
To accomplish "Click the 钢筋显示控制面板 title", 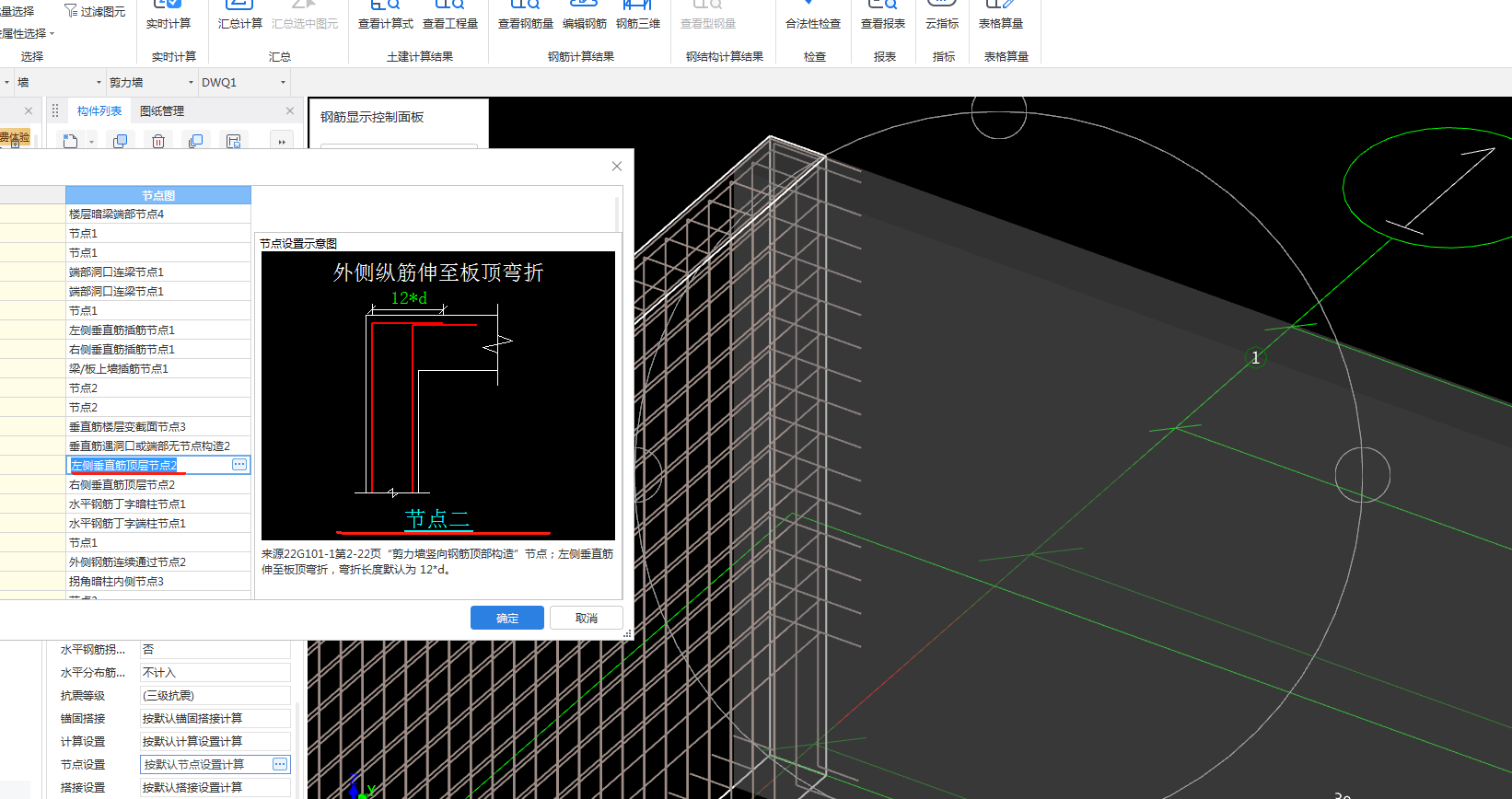I will point(372,117).
